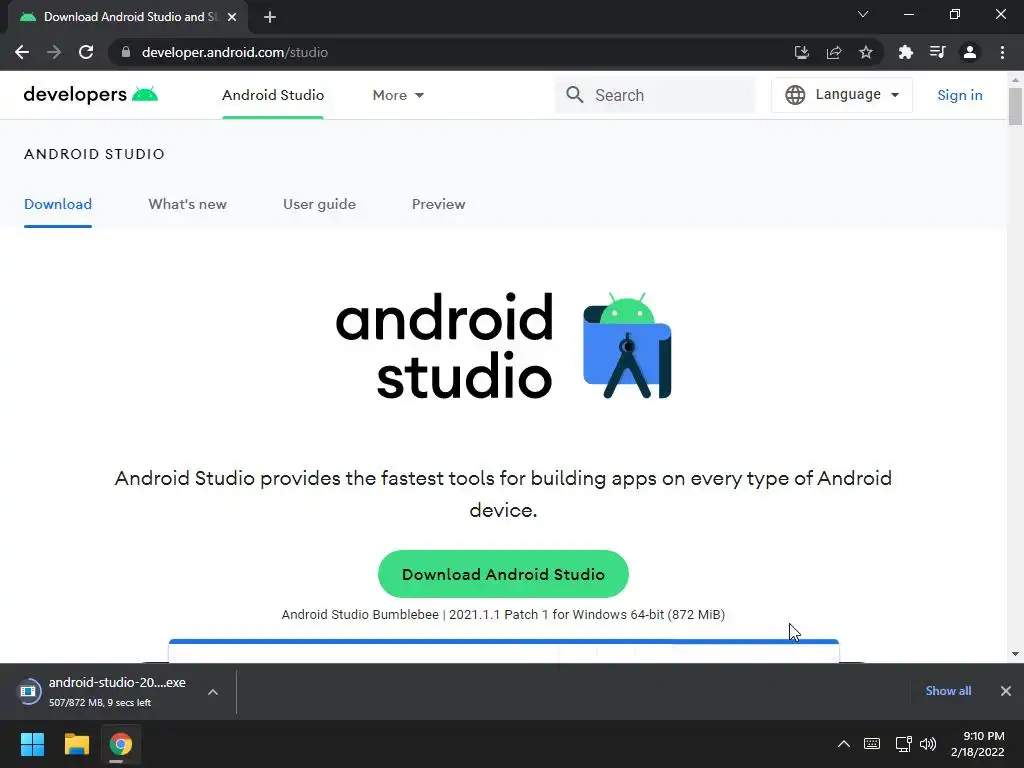Screen dimensions: 1024x768
Task: Open volume control tray icon
Action: [x=928, y=744]
